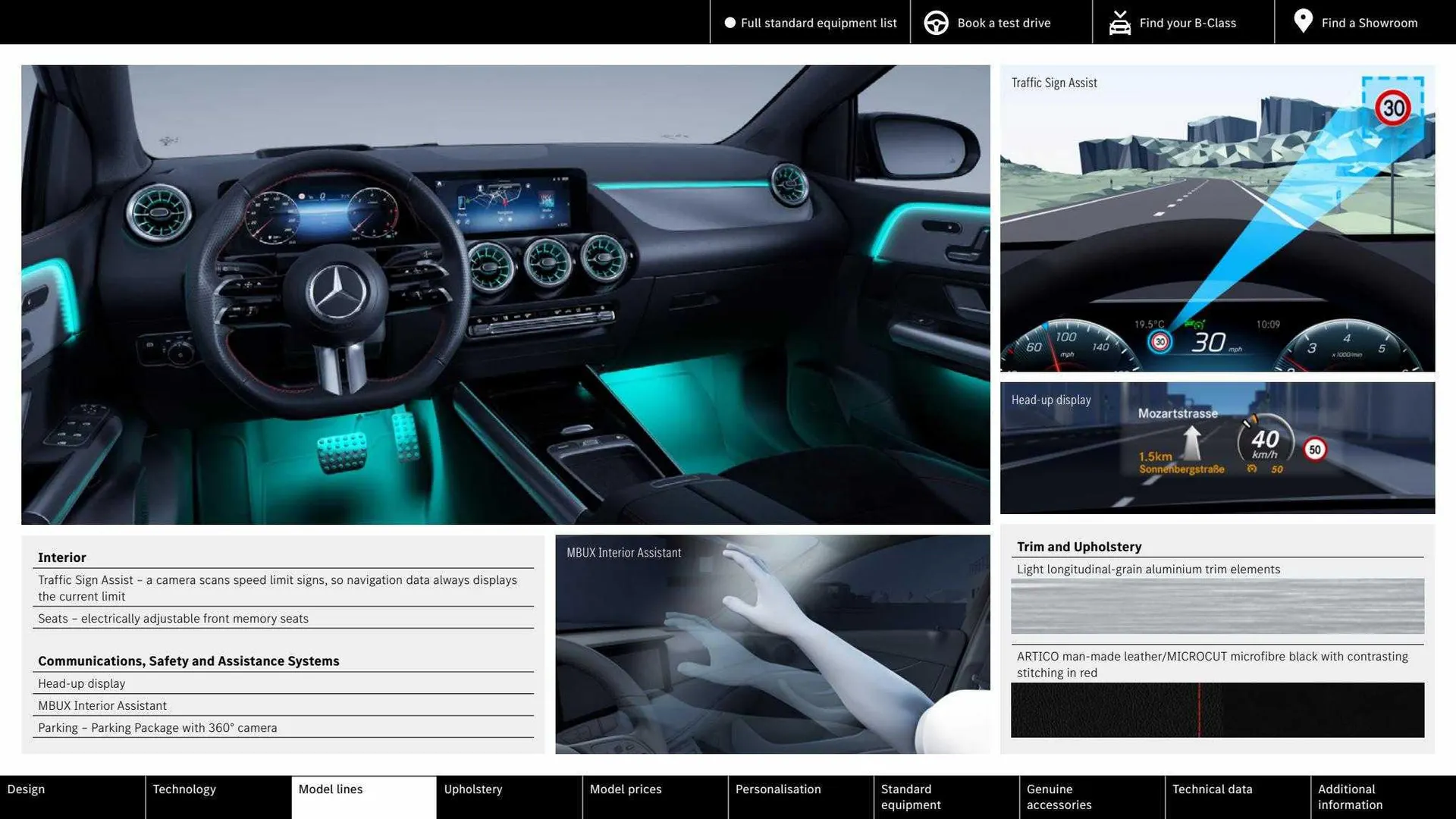Open Genuine accessories tab
This screenshot has height=819, width=1456.
[1091, 796]
